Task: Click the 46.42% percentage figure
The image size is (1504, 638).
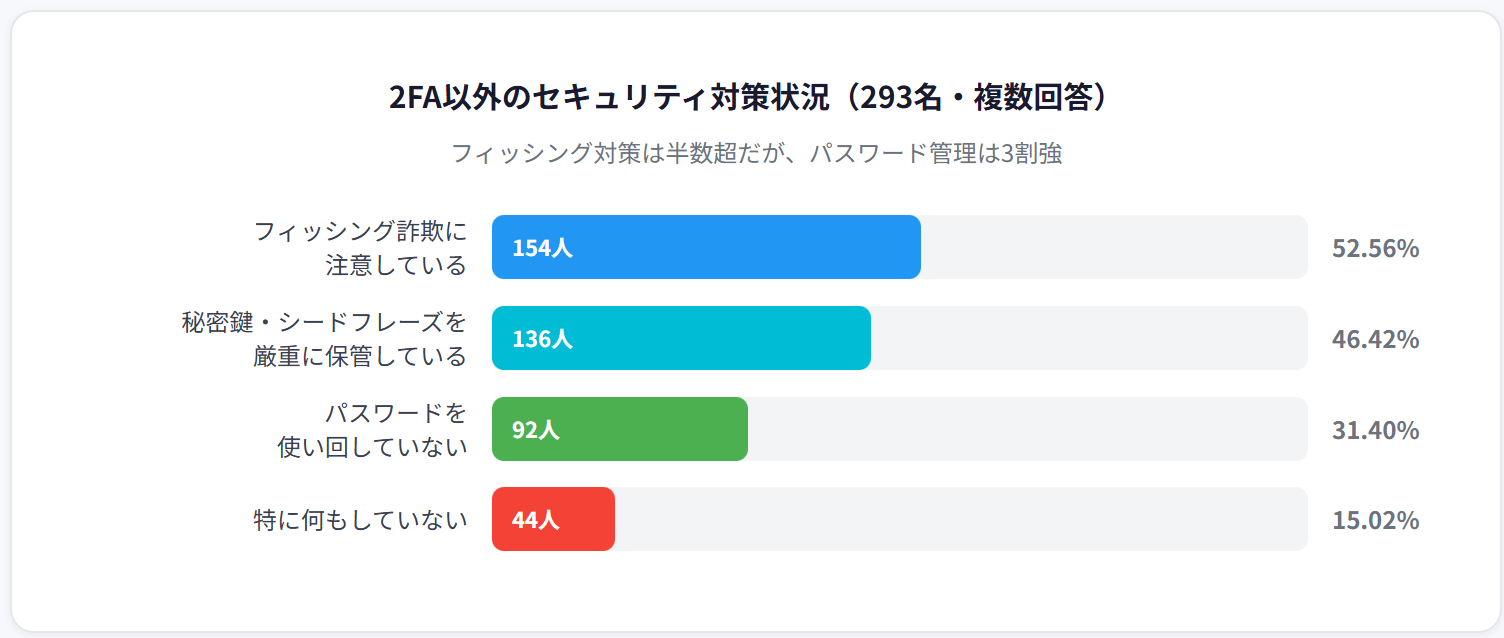Action: click(1375, 340)
